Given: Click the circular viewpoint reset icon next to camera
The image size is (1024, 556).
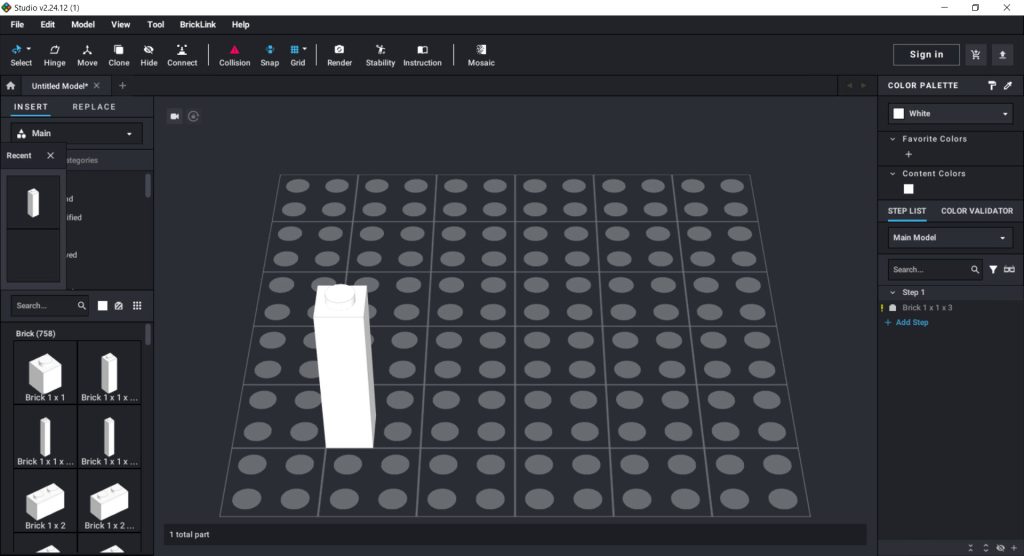Looking at the screenshot, I should point(193,116).
